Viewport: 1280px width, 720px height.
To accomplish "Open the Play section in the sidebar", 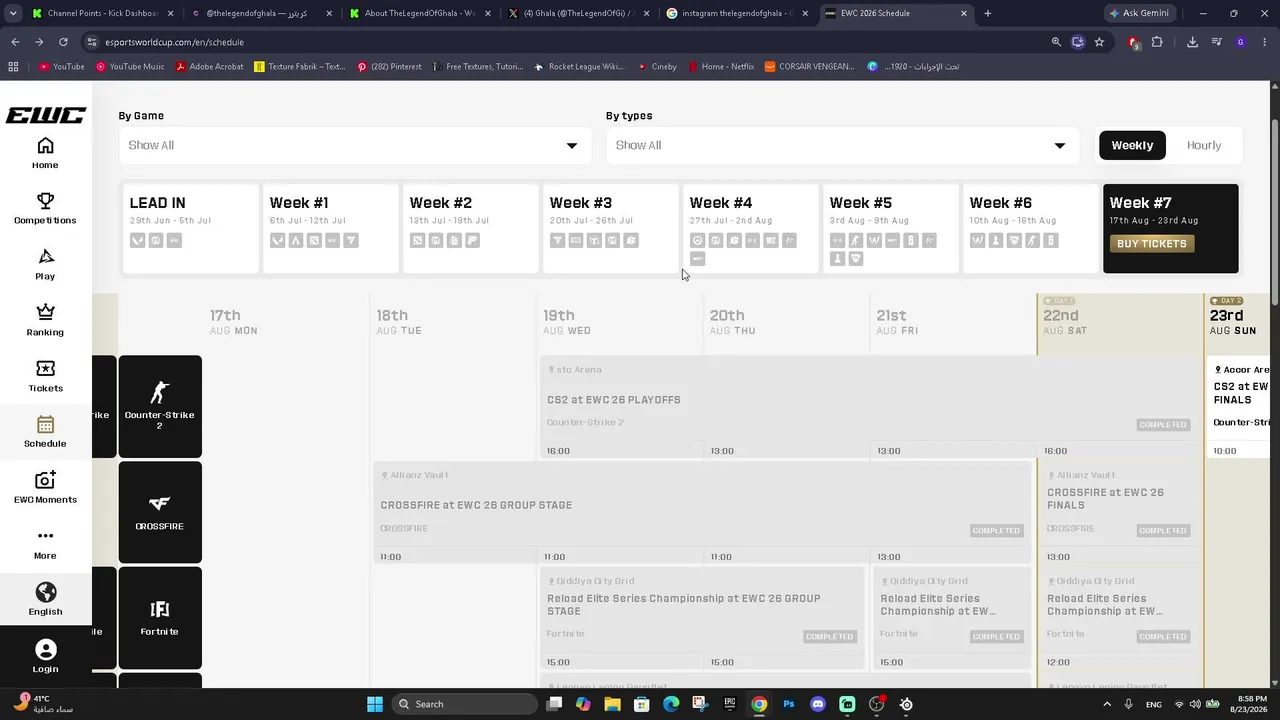I will (x=45, y=265).
